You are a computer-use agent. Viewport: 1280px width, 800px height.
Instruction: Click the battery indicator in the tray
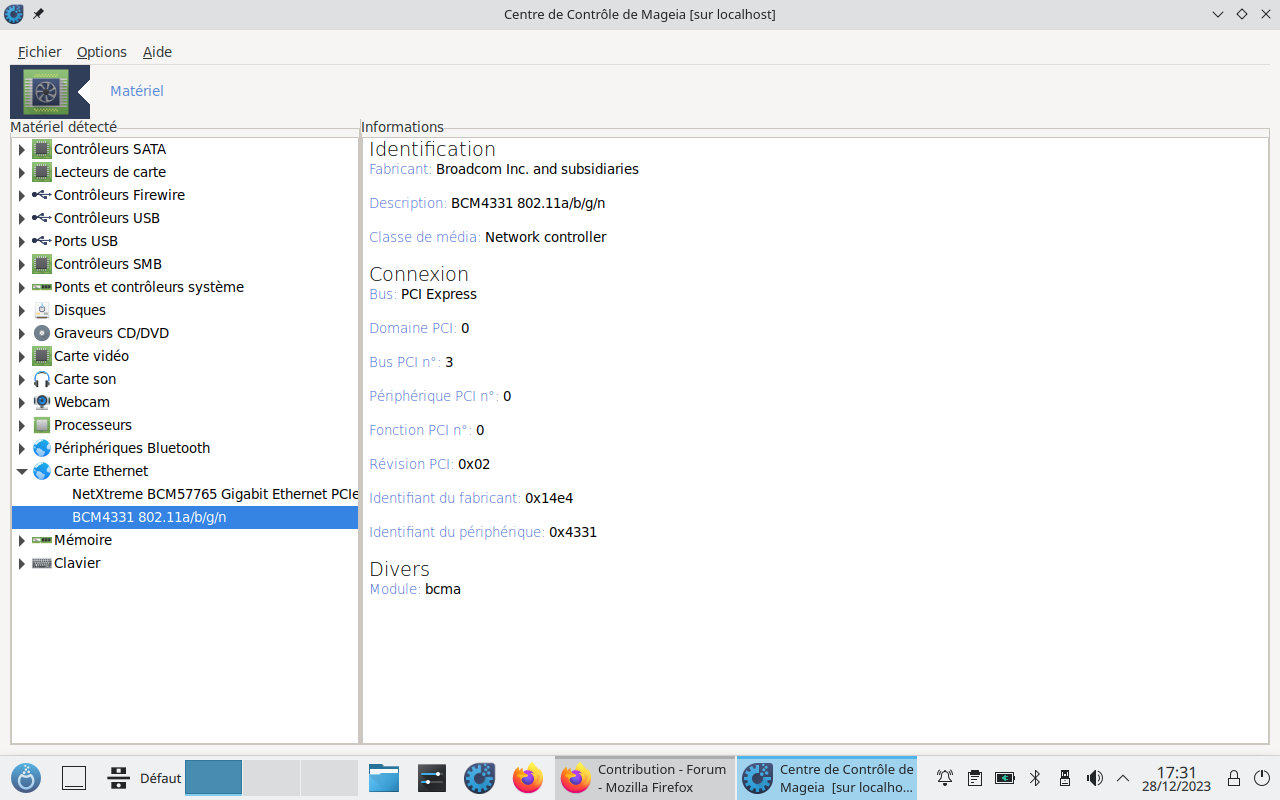click(1005, 778)
